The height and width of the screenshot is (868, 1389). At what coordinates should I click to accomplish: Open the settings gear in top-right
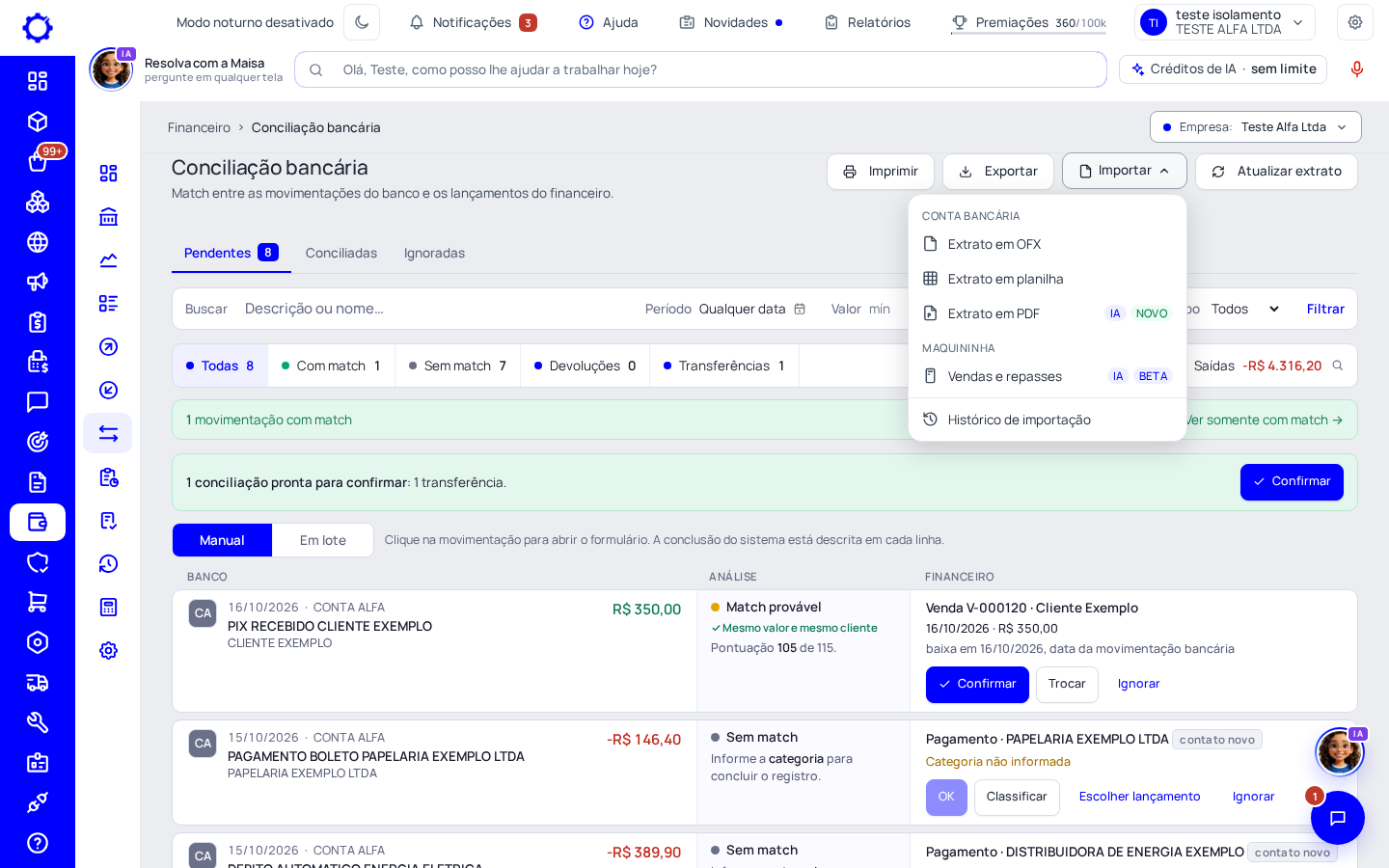tap(1355, 22)
